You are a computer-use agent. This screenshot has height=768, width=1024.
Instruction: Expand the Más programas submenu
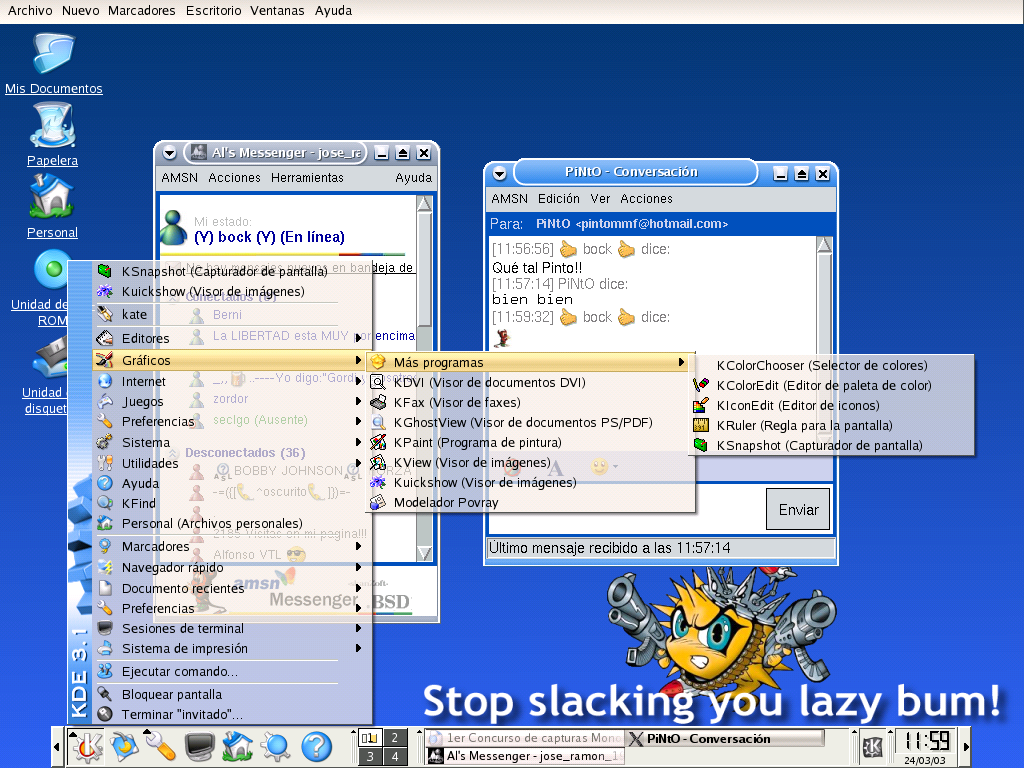(x=530, y=362)
